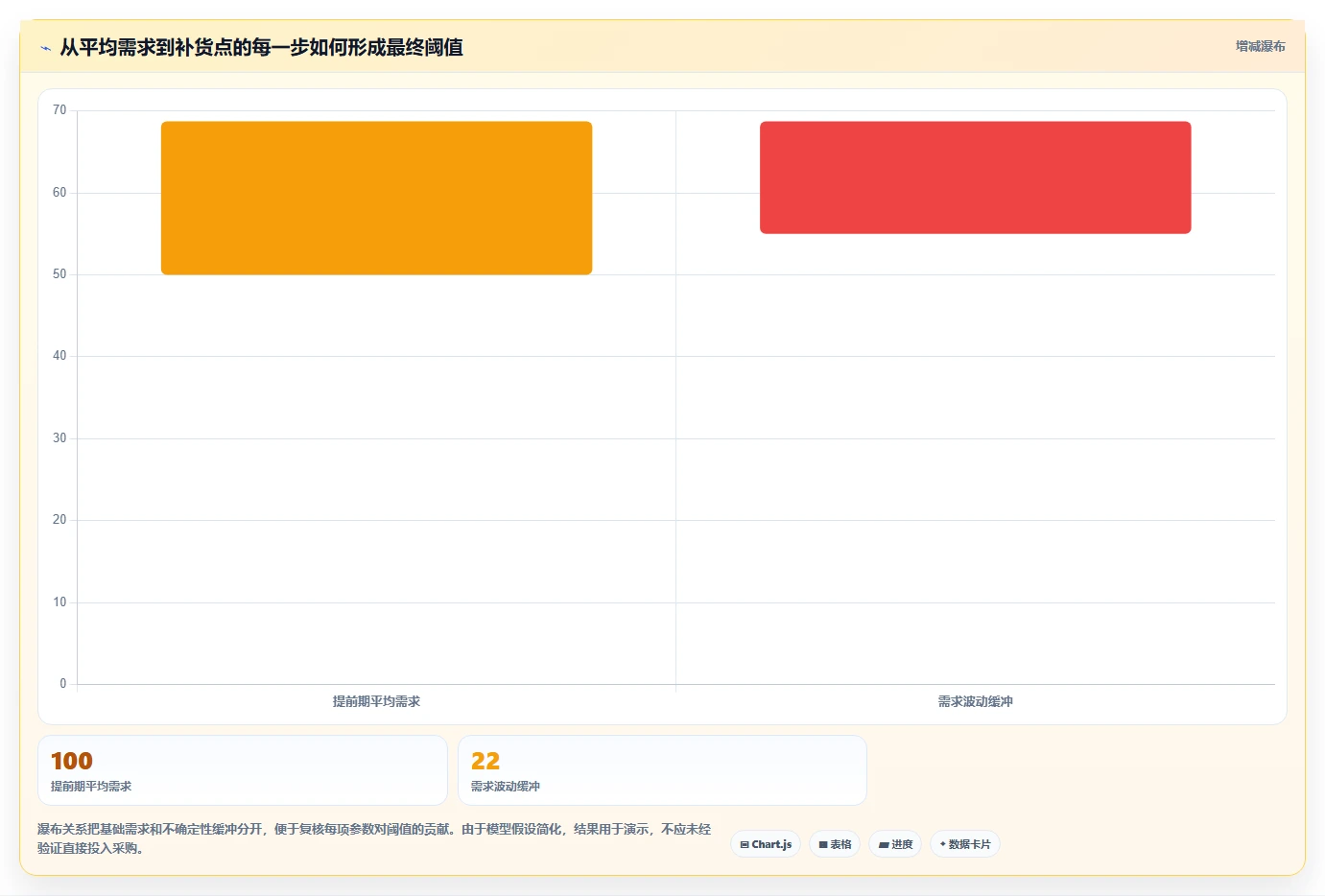The width and height of the screenshot is (1325, 896).
Task: Click the orange 提前期平均需求 bar
Action: (x=376, y=198)
